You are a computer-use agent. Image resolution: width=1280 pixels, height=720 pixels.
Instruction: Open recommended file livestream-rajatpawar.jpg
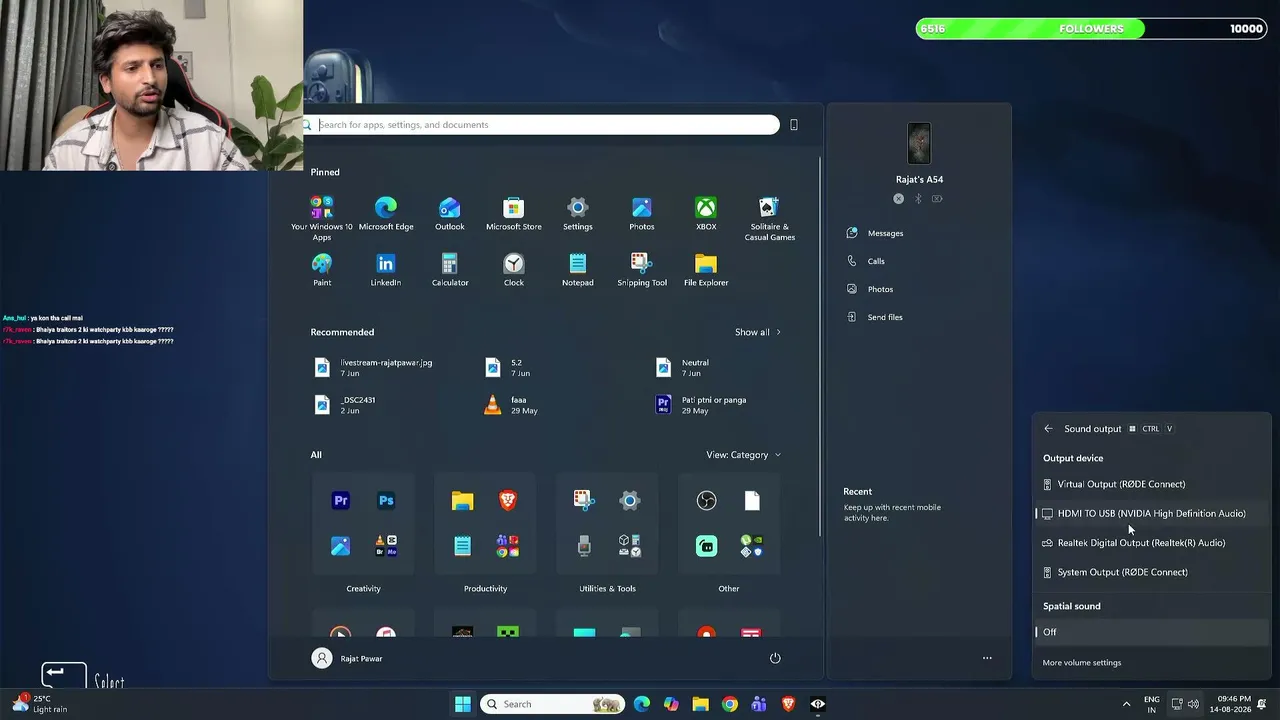pos(374,368)
